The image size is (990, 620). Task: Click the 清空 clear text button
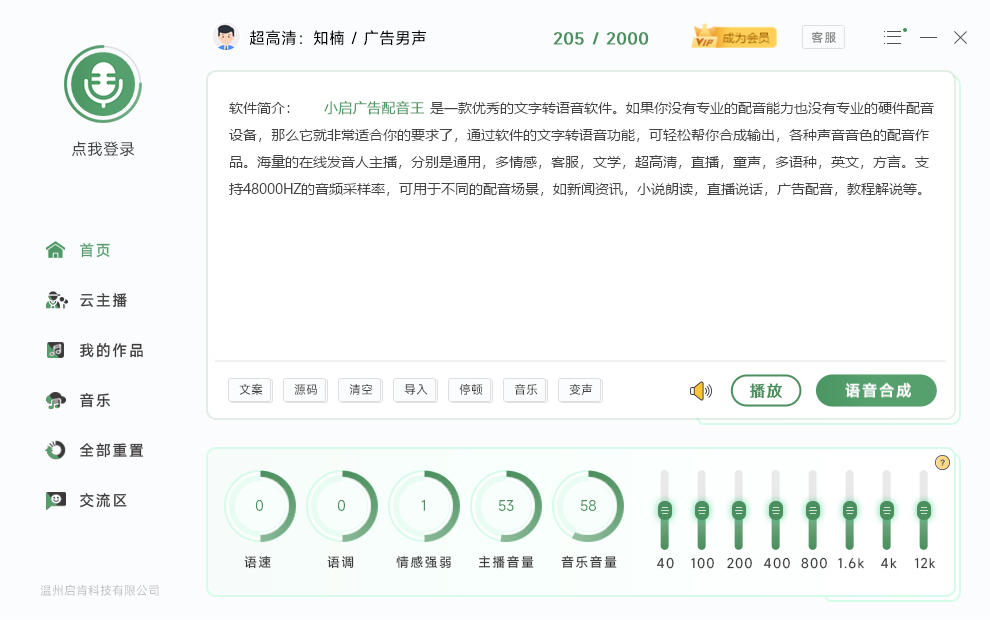[360, 390]
